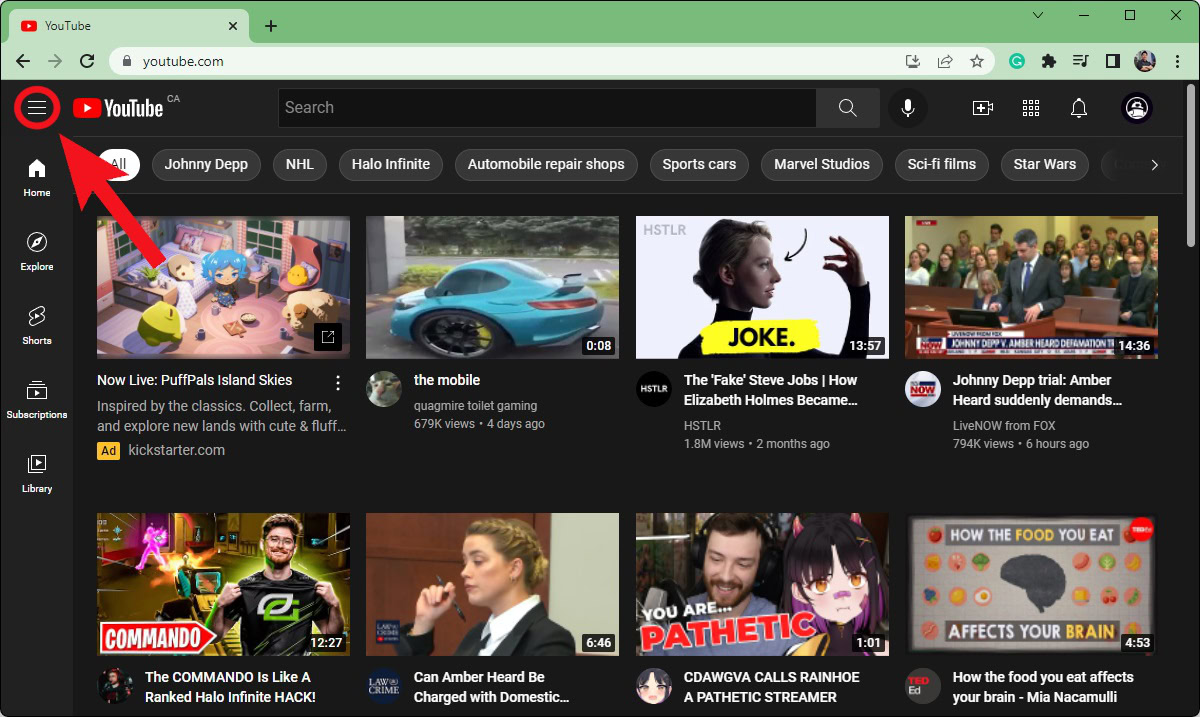Open Library in the sidebar

[x=37, y=473]
